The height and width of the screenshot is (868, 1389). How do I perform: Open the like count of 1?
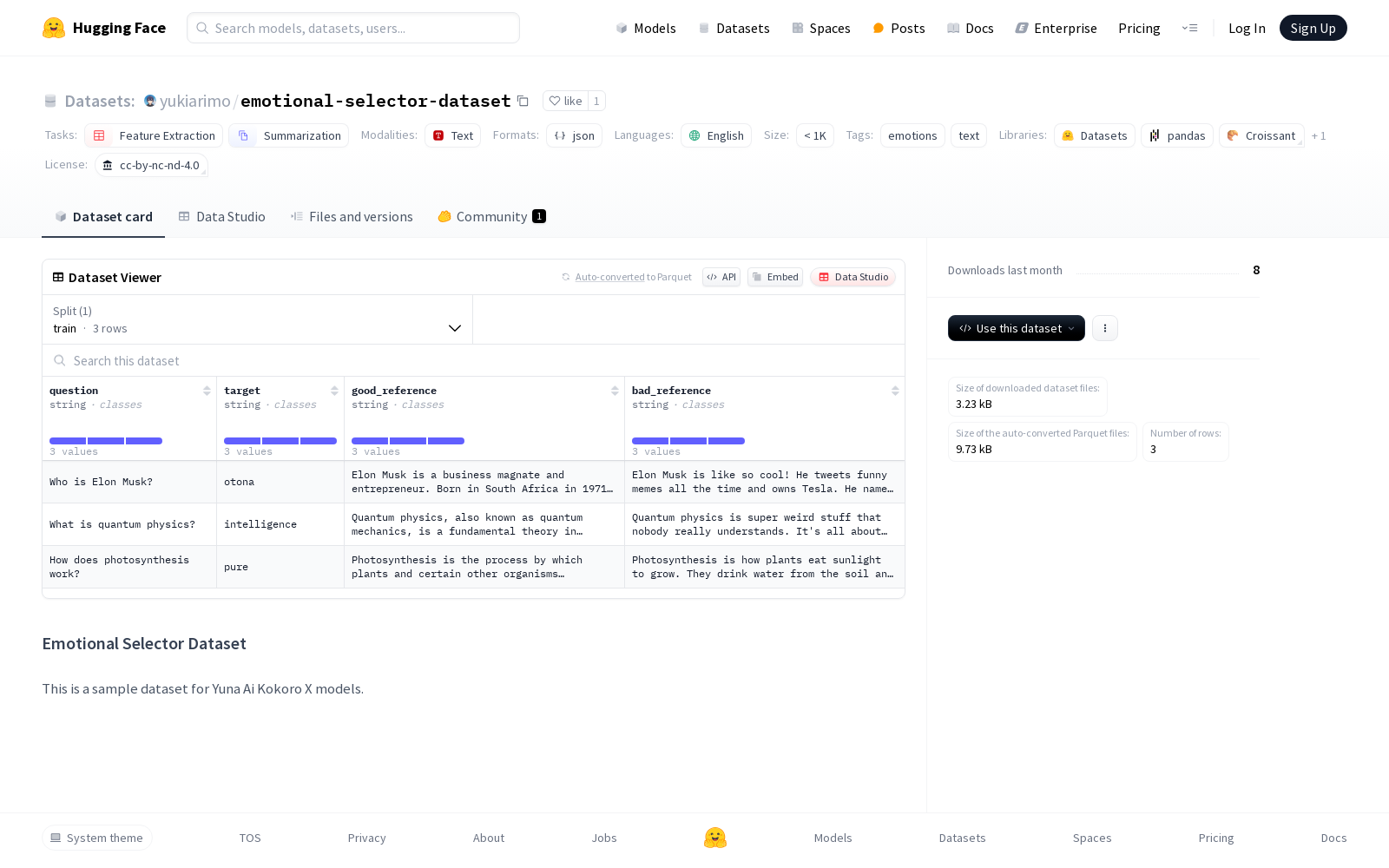(596, 101)
